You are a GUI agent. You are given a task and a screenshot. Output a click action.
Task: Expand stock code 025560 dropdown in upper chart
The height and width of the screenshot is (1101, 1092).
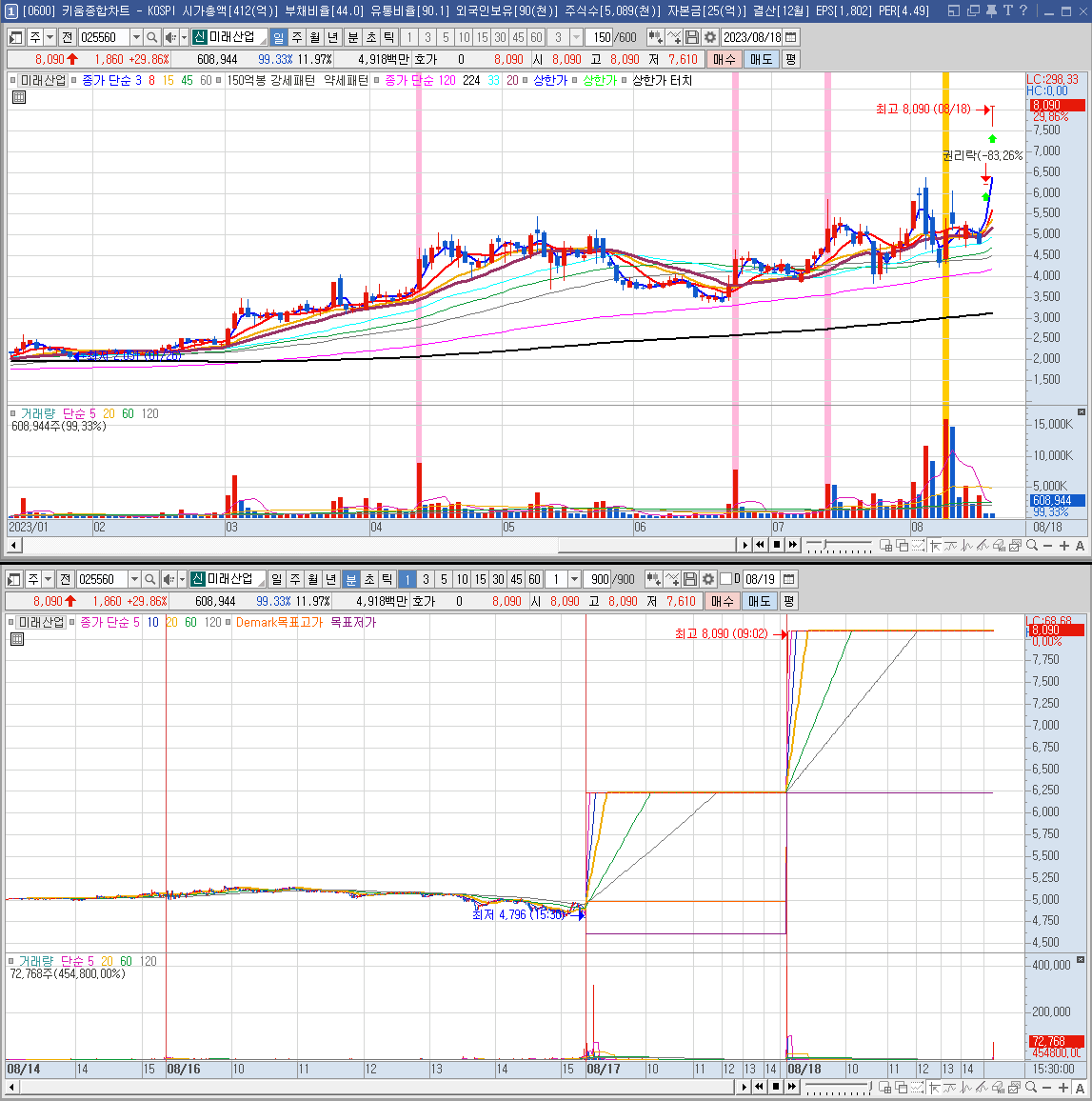pyautogui.click(x=136, y=37)
